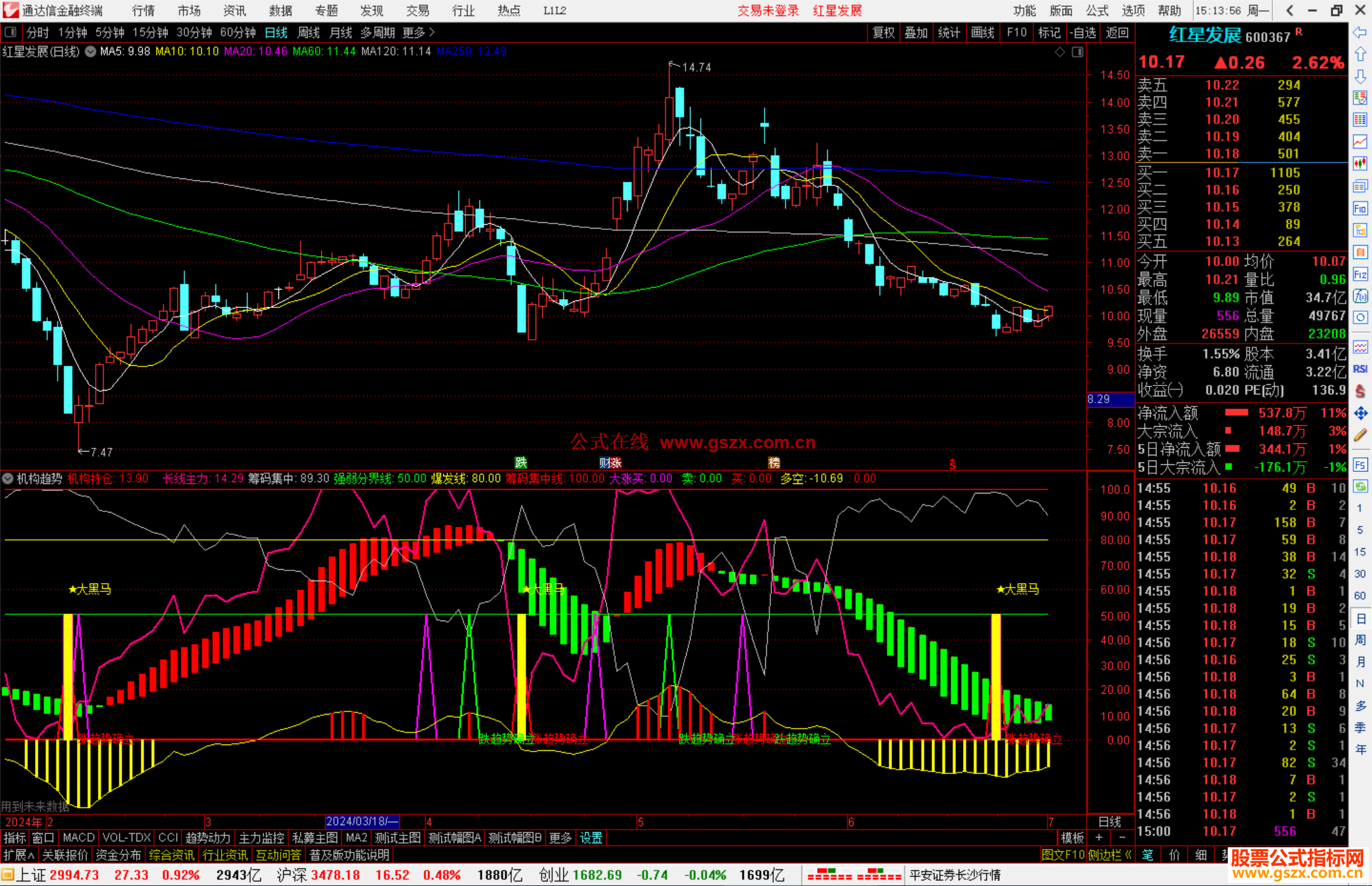This screenshot has height=886, width=1372.
Task: Toggle the small square panel icon top-right of chart
Action: tap(1077, 52)
